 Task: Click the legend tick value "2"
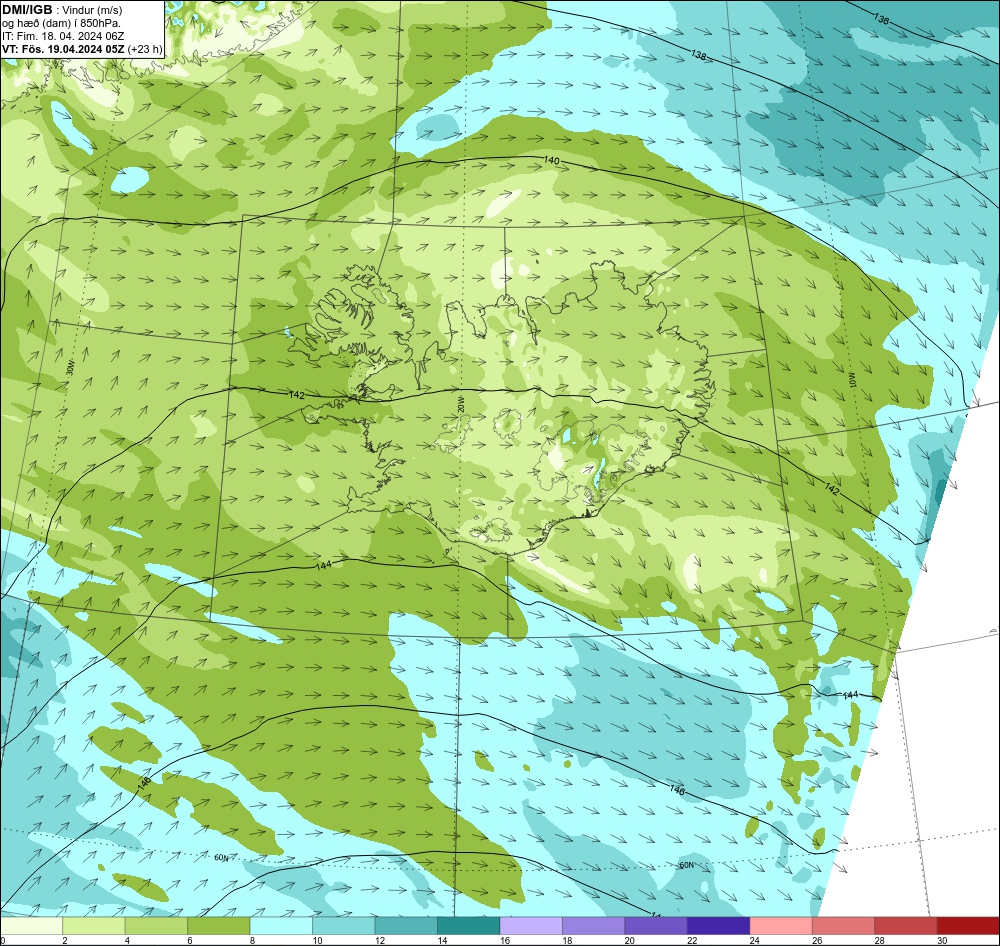click(x=65, y=940)
